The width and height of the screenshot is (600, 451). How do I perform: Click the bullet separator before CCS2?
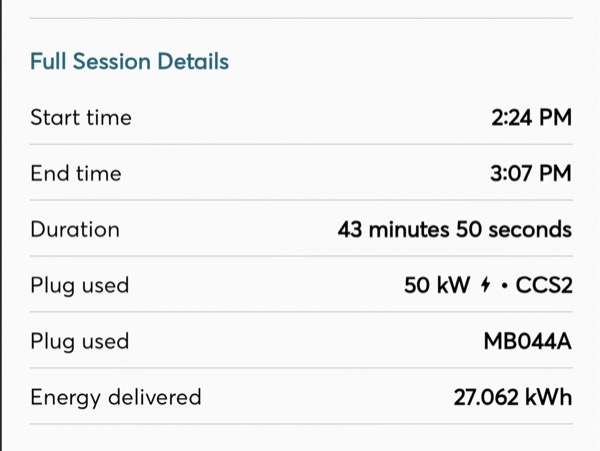pyautogui.click(x=504, y=286)
